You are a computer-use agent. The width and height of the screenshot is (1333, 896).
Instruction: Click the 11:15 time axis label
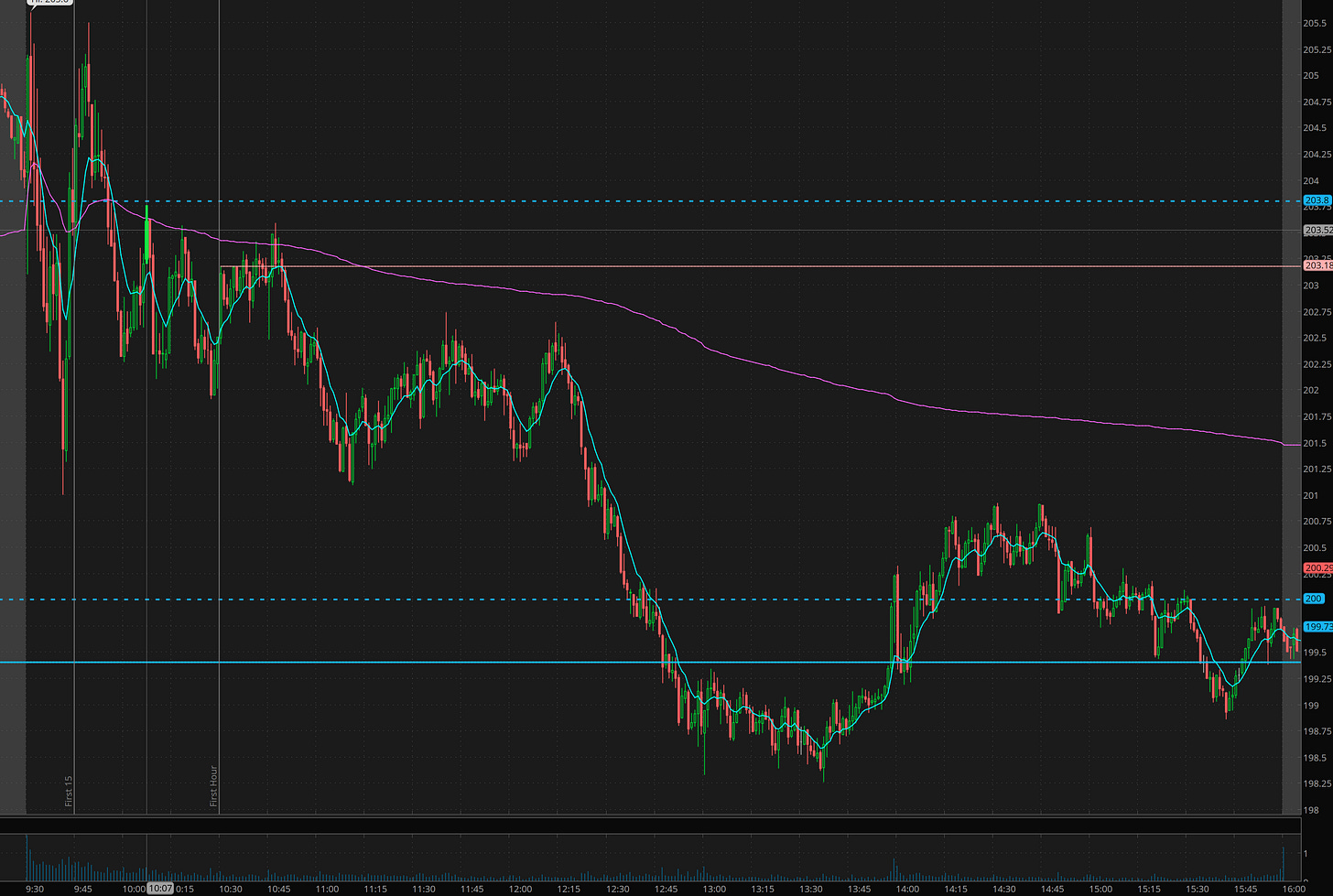[x=375, y=889]
